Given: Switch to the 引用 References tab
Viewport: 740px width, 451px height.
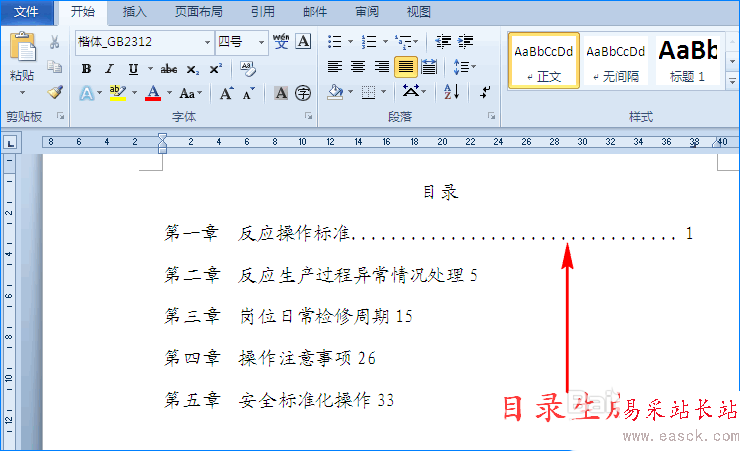Looking at the screenshot, I should click(263, 12).
